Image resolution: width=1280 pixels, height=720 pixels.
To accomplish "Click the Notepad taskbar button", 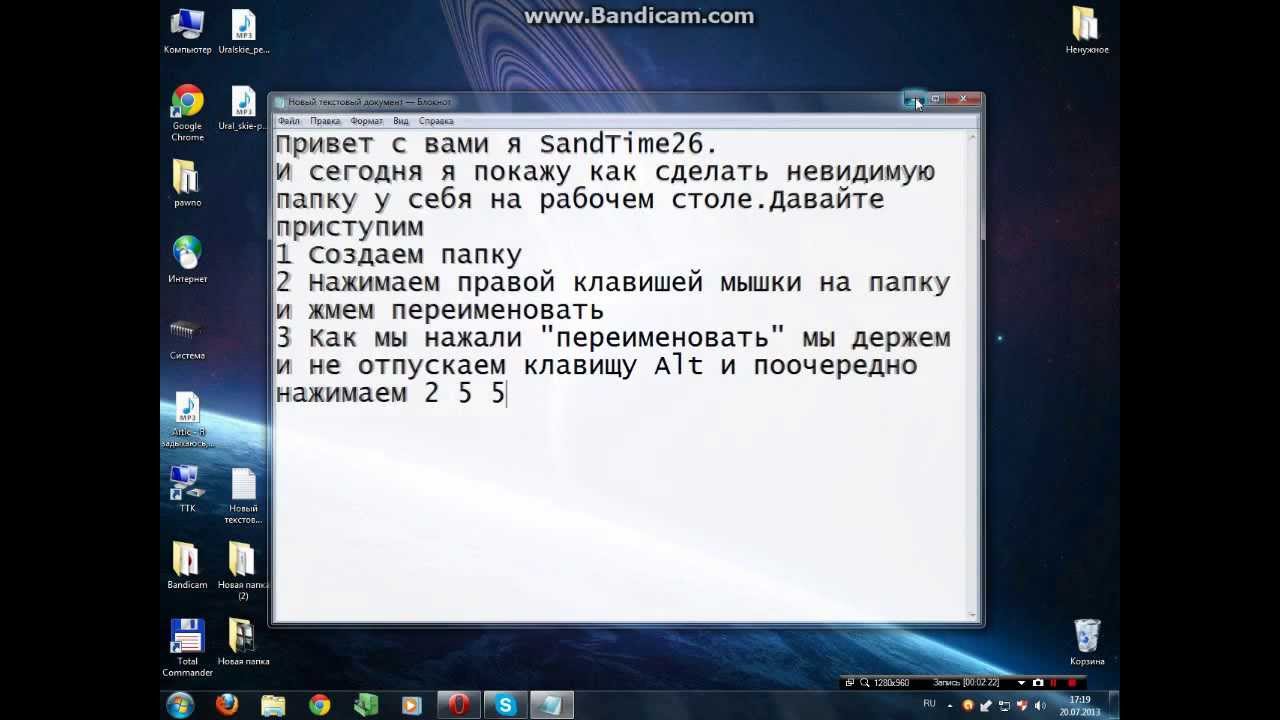I will [552, 705].
